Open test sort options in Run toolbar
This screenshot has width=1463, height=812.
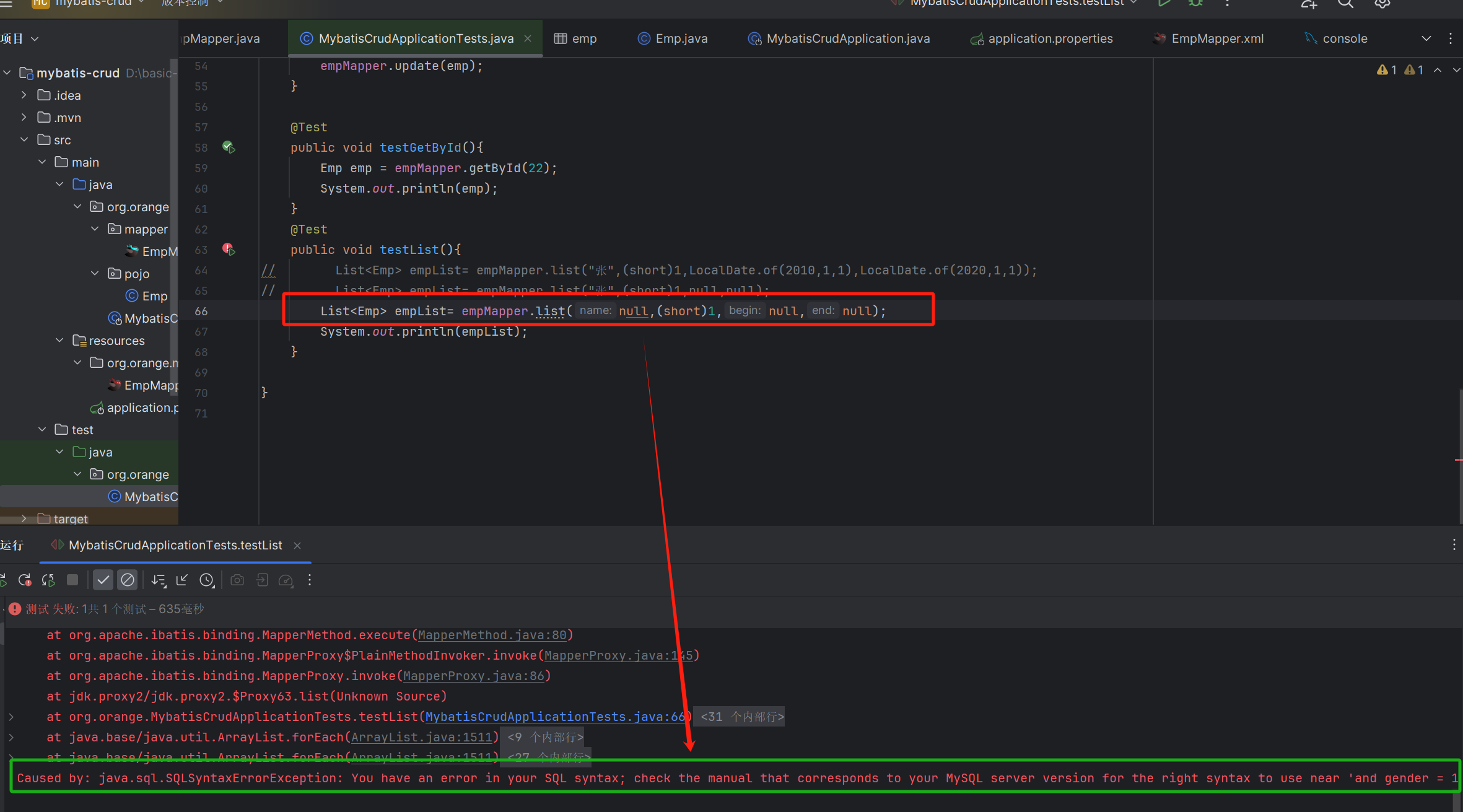click(x=159, y=580)
